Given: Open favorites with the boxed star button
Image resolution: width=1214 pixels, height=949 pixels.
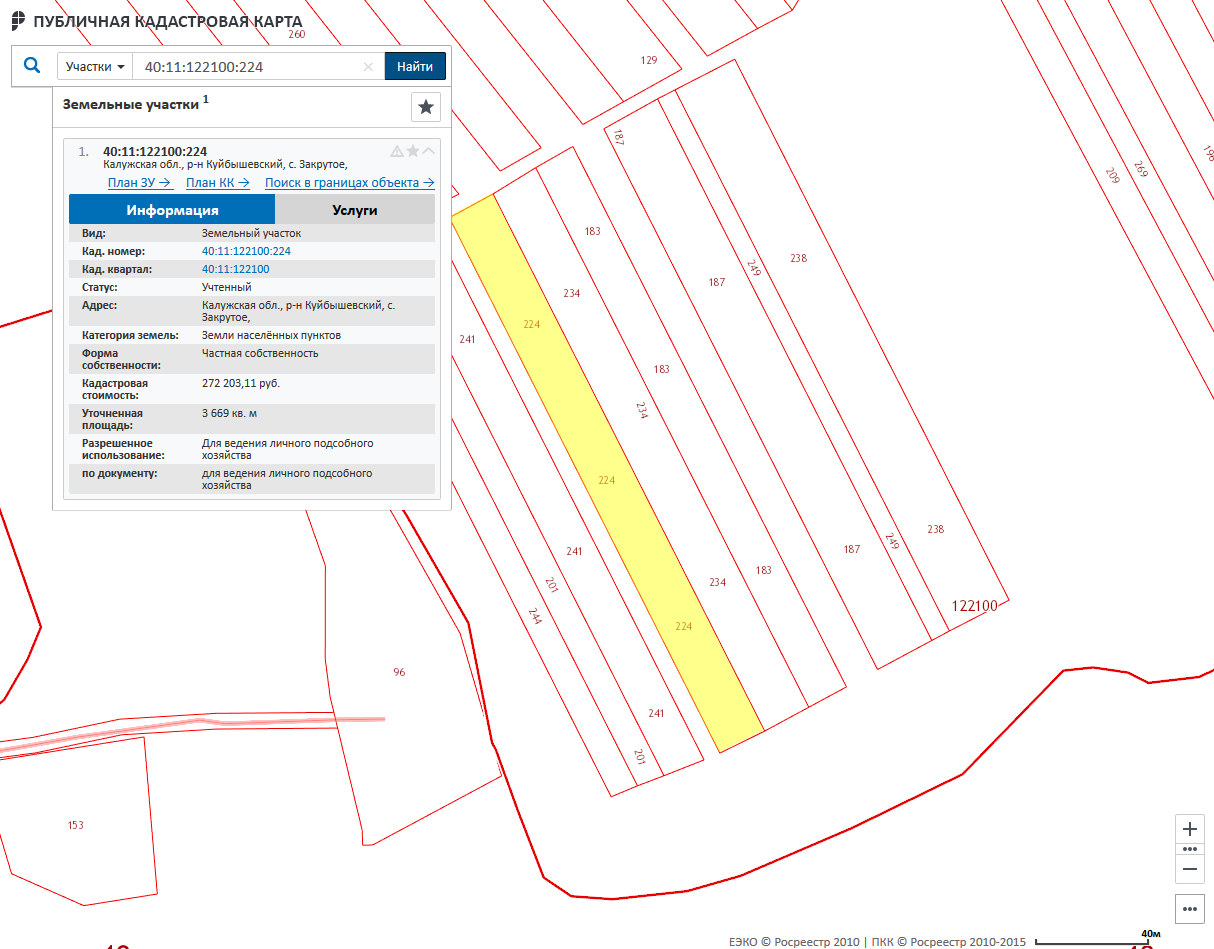Looking at the screenshot, I should click(x=426, y=107).
